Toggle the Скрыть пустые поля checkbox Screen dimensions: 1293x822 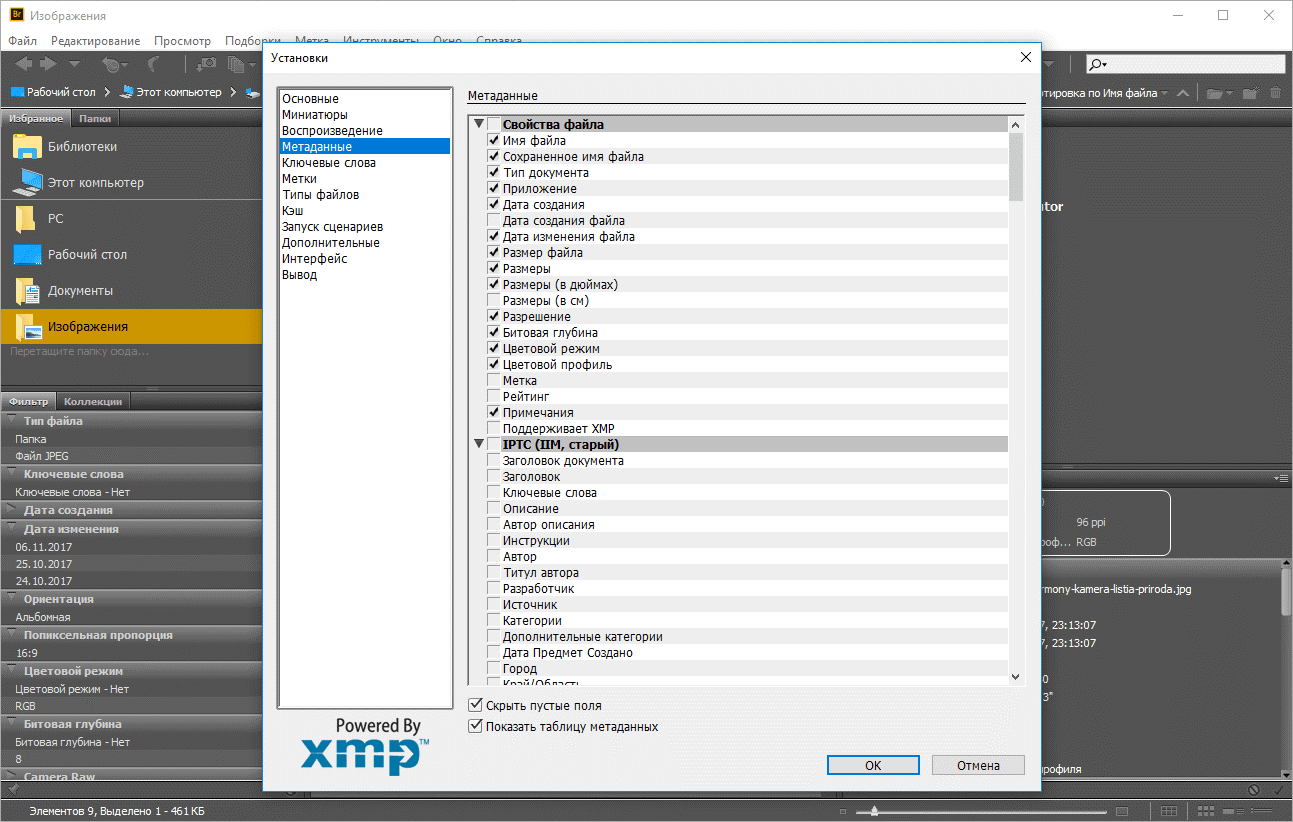coord(476,706)
